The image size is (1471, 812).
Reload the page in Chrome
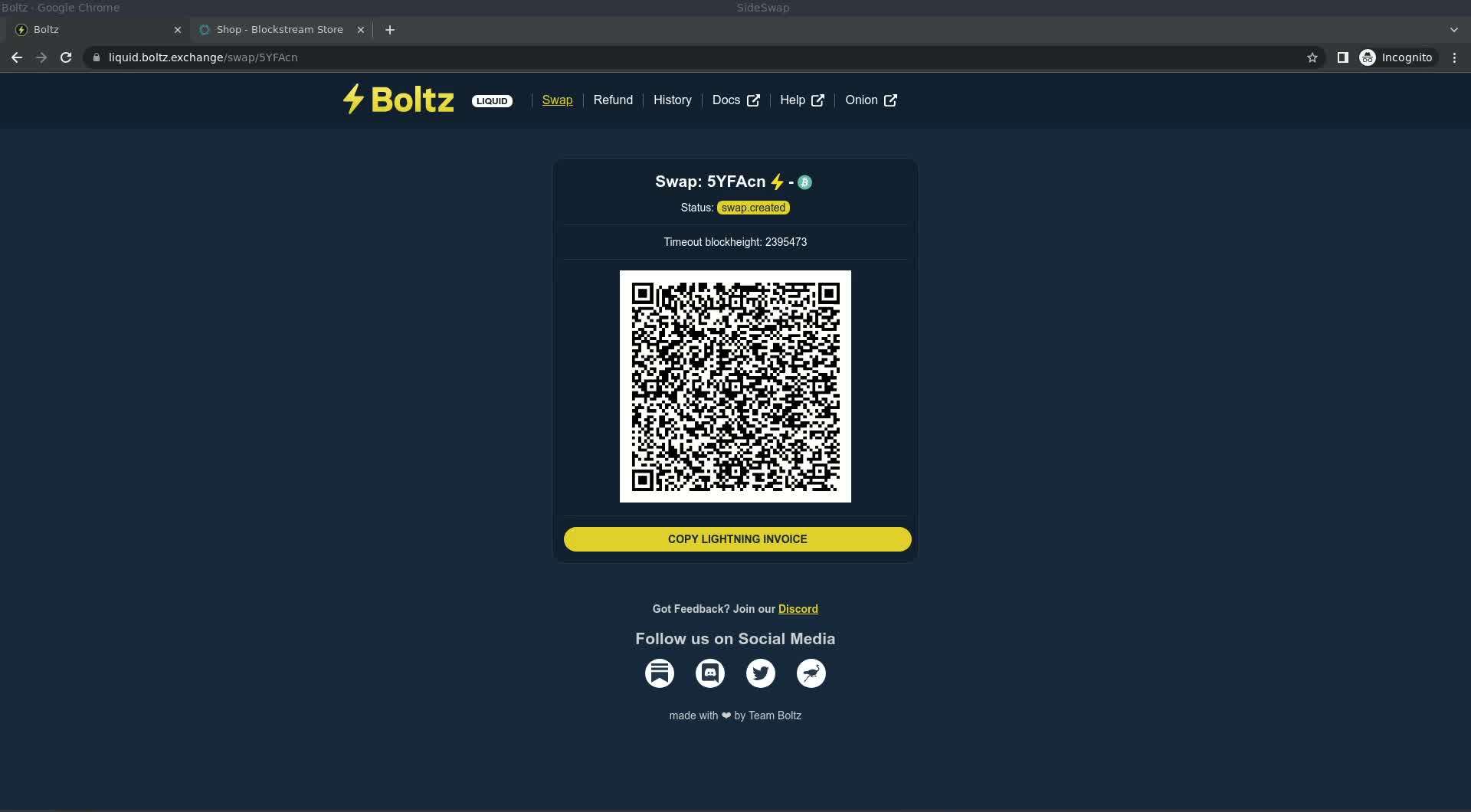click(x=66, y=57)
